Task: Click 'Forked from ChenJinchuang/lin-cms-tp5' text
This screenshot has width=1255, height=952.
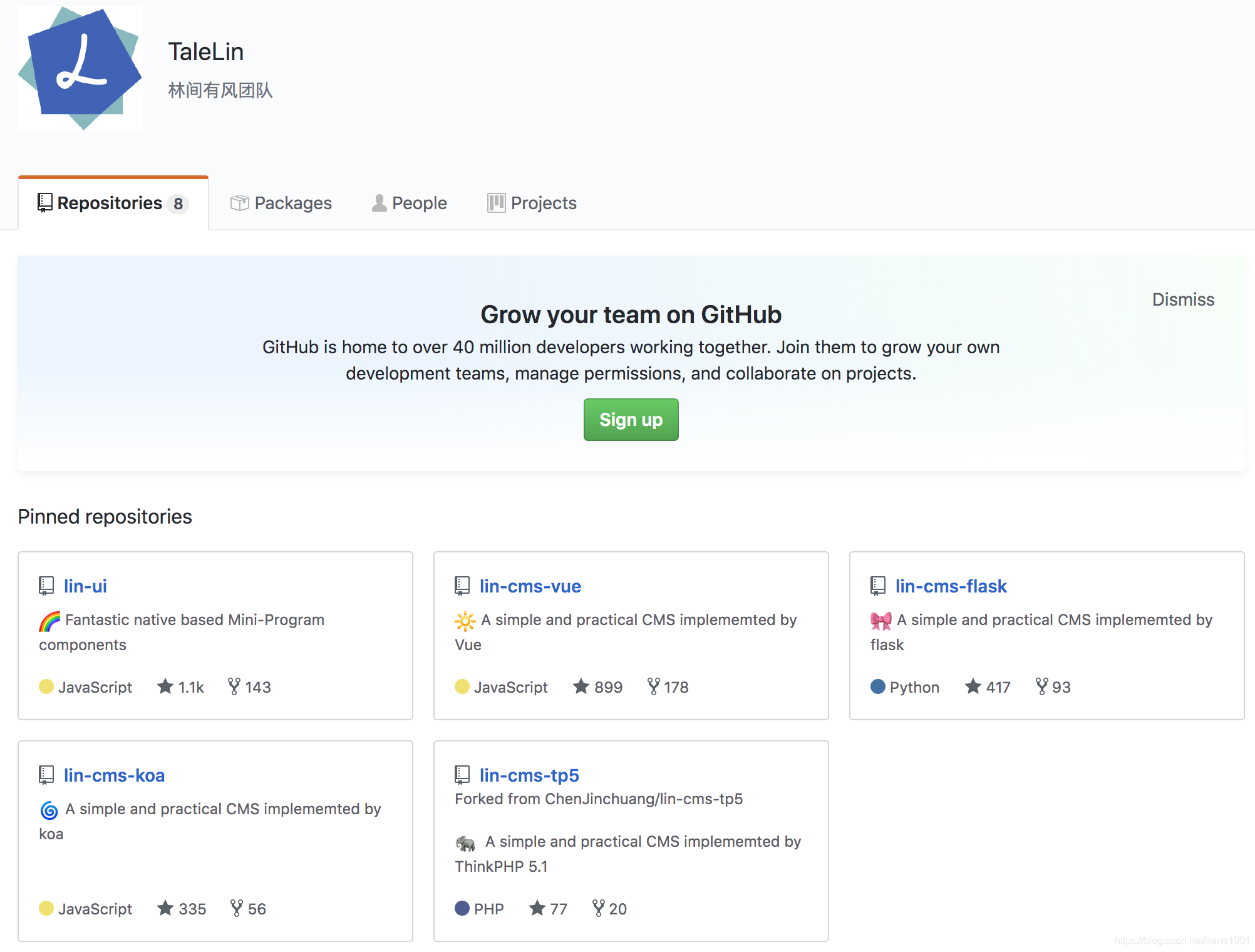Action: [599, 799]
